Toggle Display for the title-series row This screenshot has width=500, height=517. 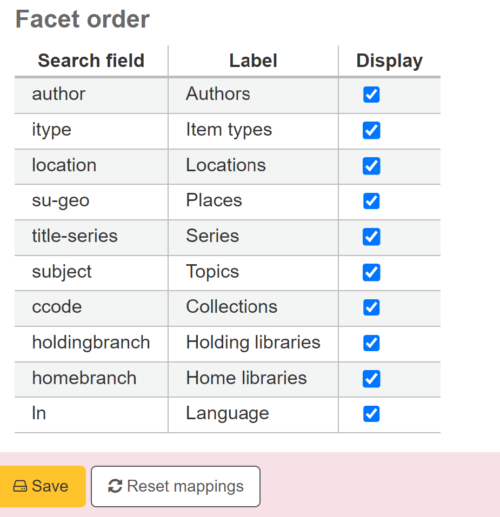pyautogui.click(x=371, y=237)
